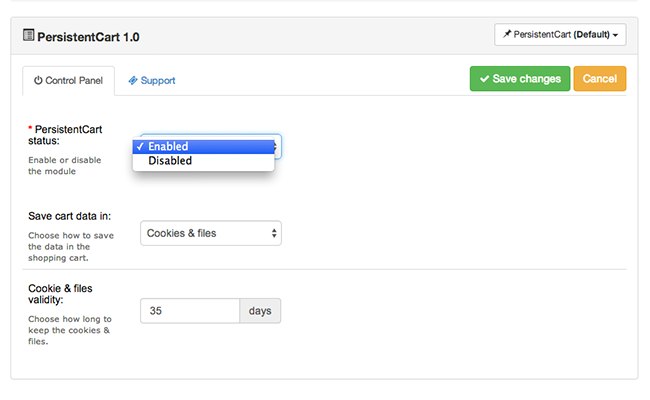Image resolution: width=650 pixels, height=400 pixels.
Task: Click the checkmark icon in Save changes
Action: [x=484, y=79]
